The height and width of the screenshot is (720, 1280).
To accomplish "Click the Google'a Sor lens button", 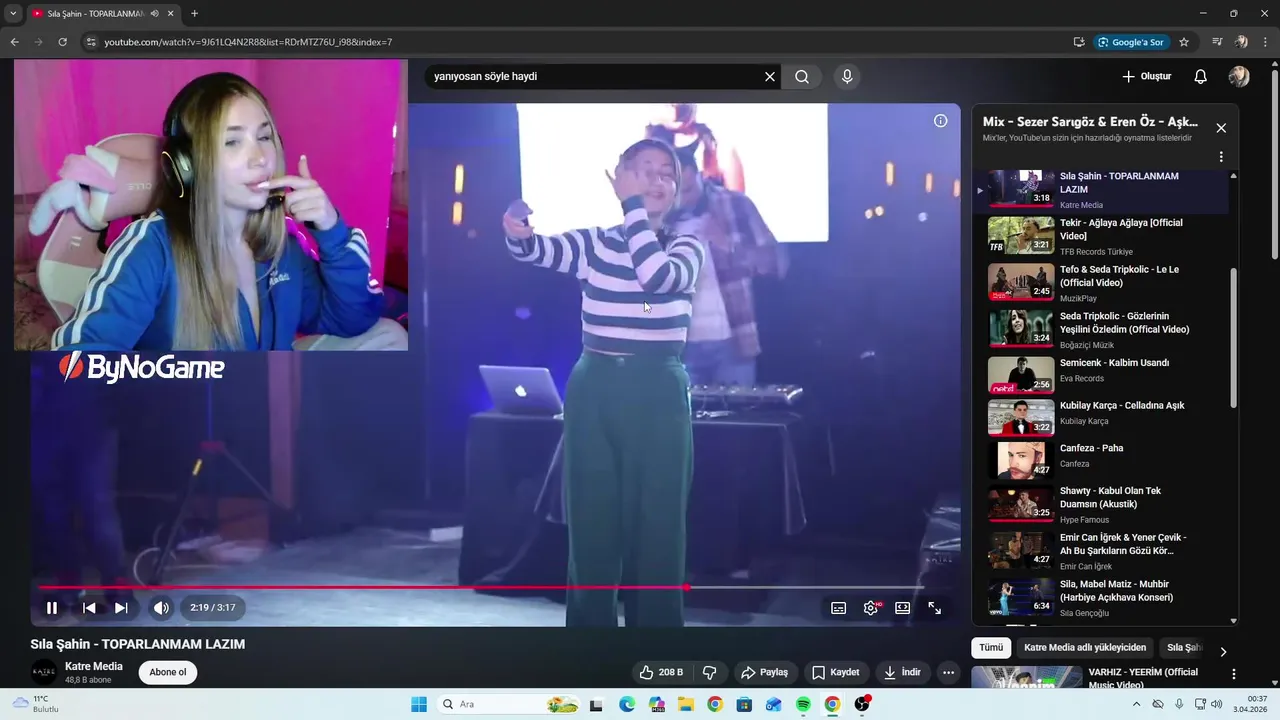I will 1131,42.
